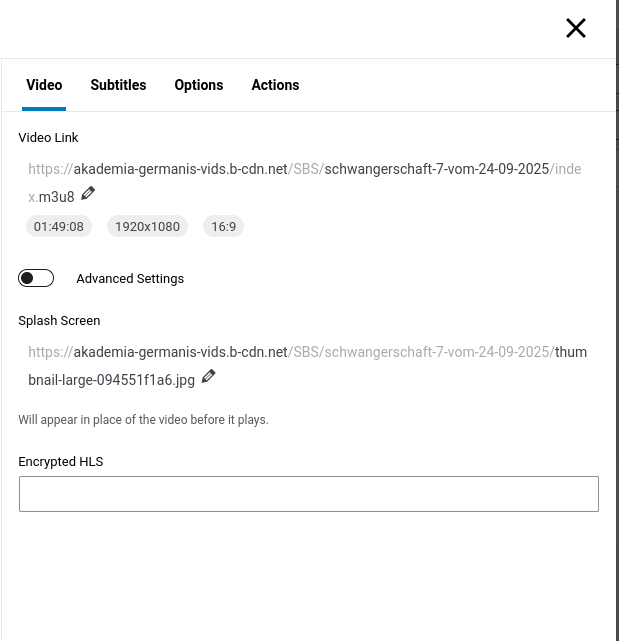Image resolution: width=619 pixels, height=641 pixels.
Task: Click the Video Link heading label
Action: (x=48, y=138)
